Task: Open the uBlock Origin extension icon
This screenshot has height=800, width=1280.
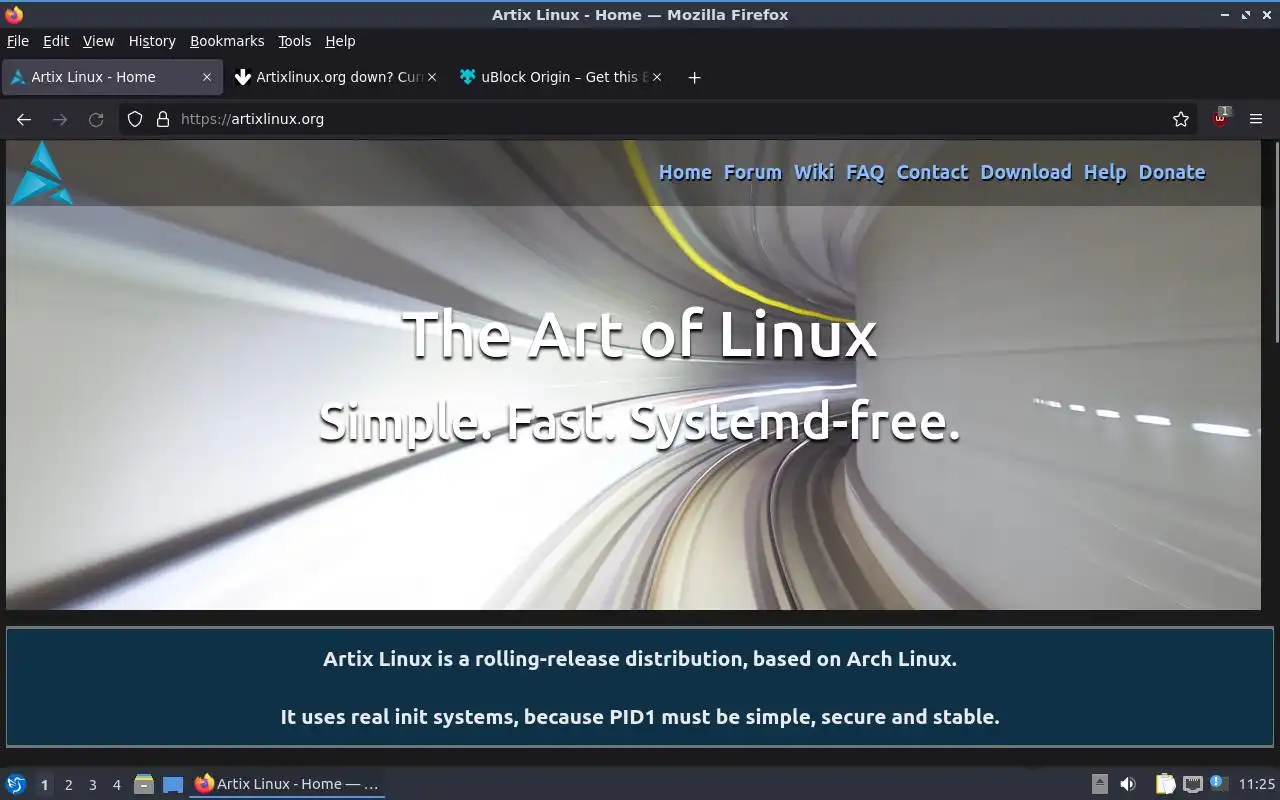Action: (1221, 118)
